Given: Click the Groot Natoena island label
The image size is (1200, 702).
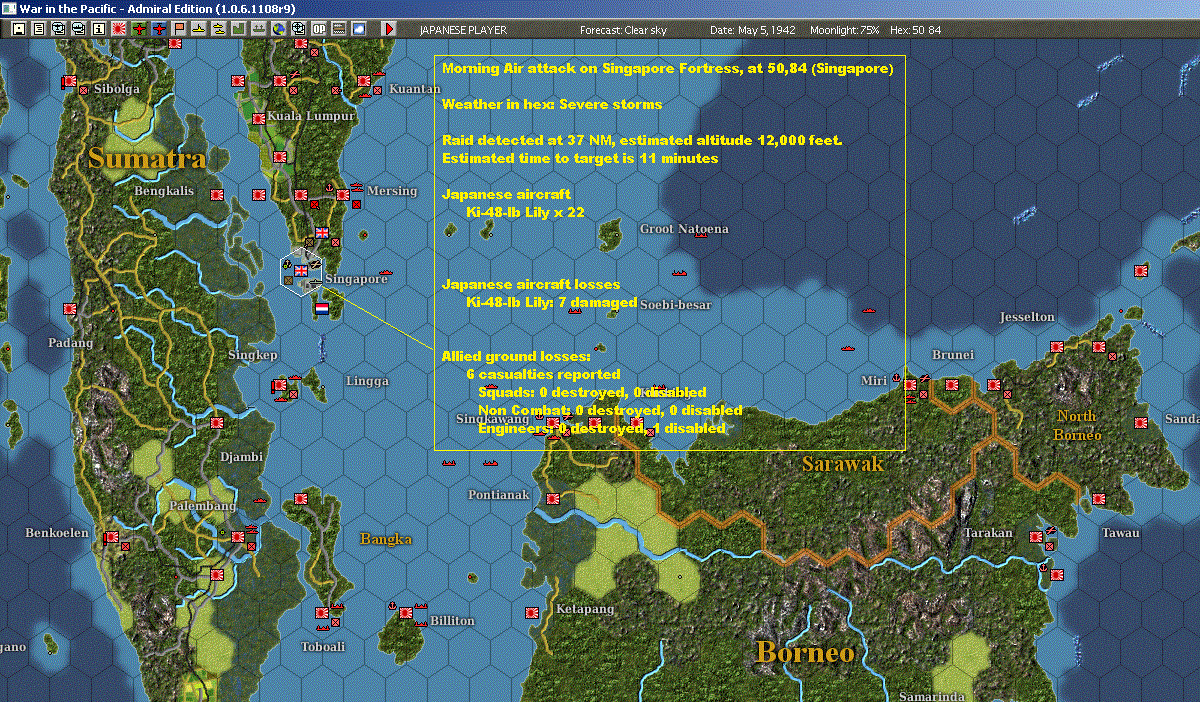Looking at the screenshot, I should [684, 229].
